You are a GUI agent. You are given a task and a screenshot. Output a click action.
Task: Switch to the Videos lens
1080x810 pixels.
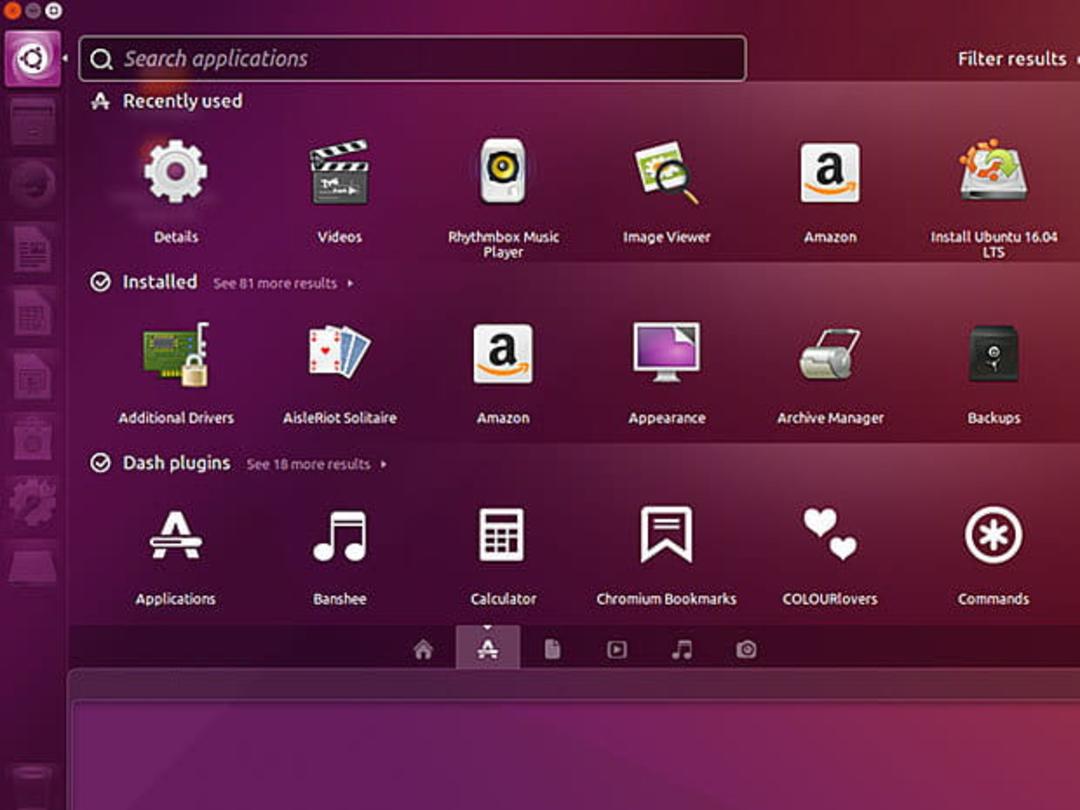616,649
